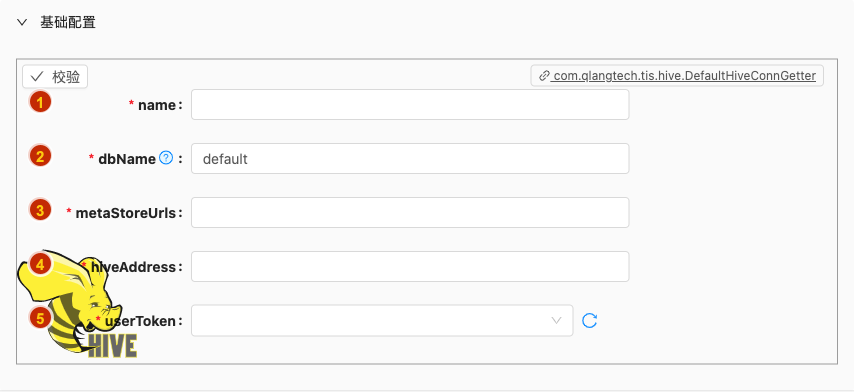Image resolution: width=854 pixels, height=392 pixels.
Task: Click the red step badge number 3
Action: pos(40,210)
